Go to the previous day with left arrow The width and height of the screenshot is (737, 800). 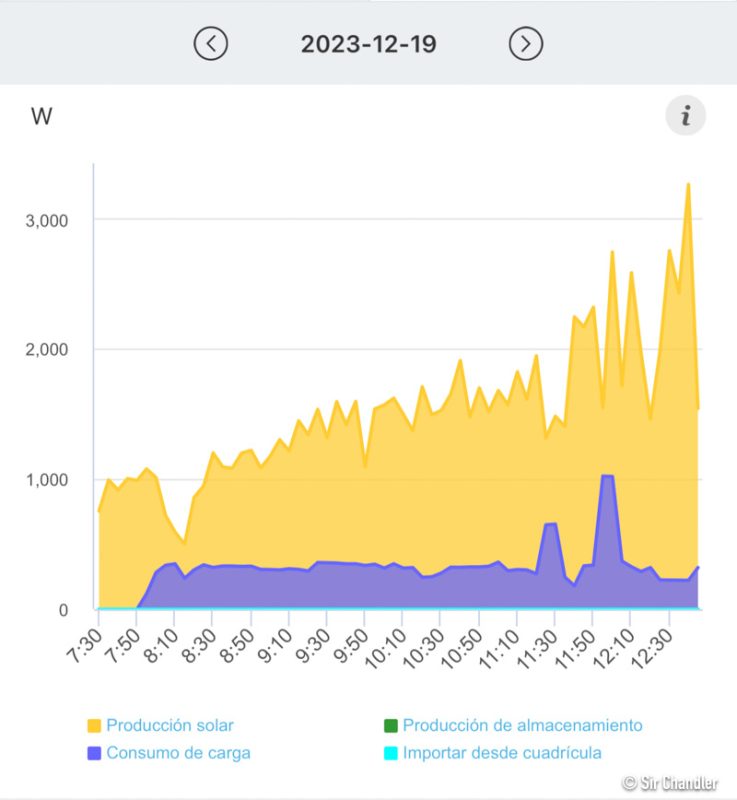coord(211,44)
